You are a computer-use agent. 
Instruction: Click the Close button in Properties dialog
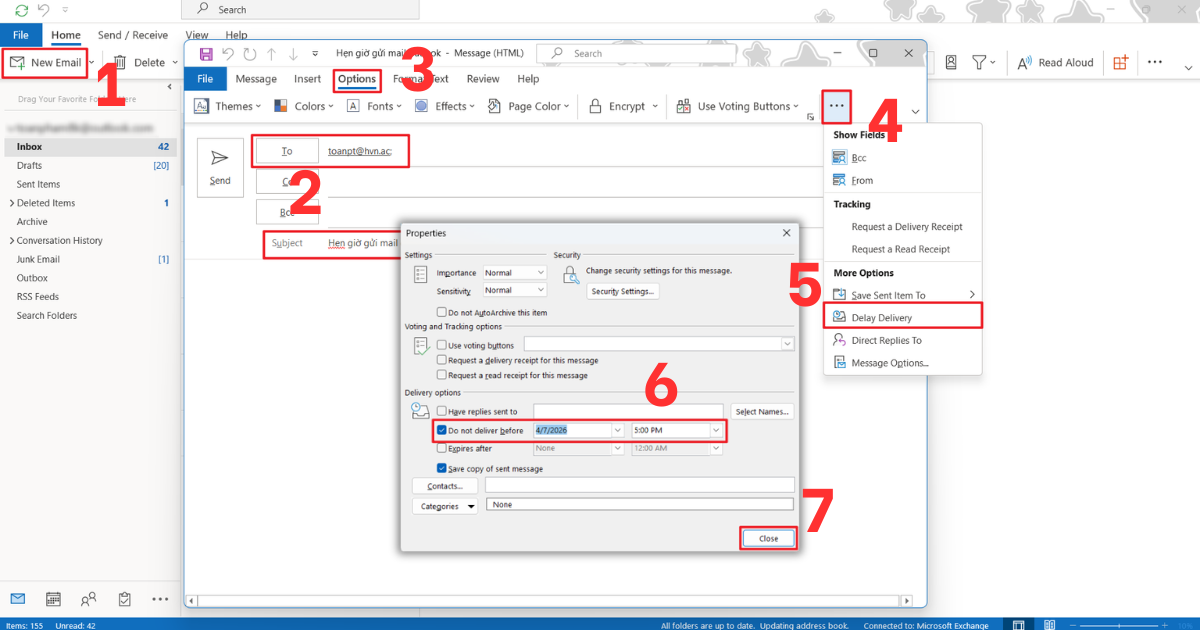tap(768, 538)
